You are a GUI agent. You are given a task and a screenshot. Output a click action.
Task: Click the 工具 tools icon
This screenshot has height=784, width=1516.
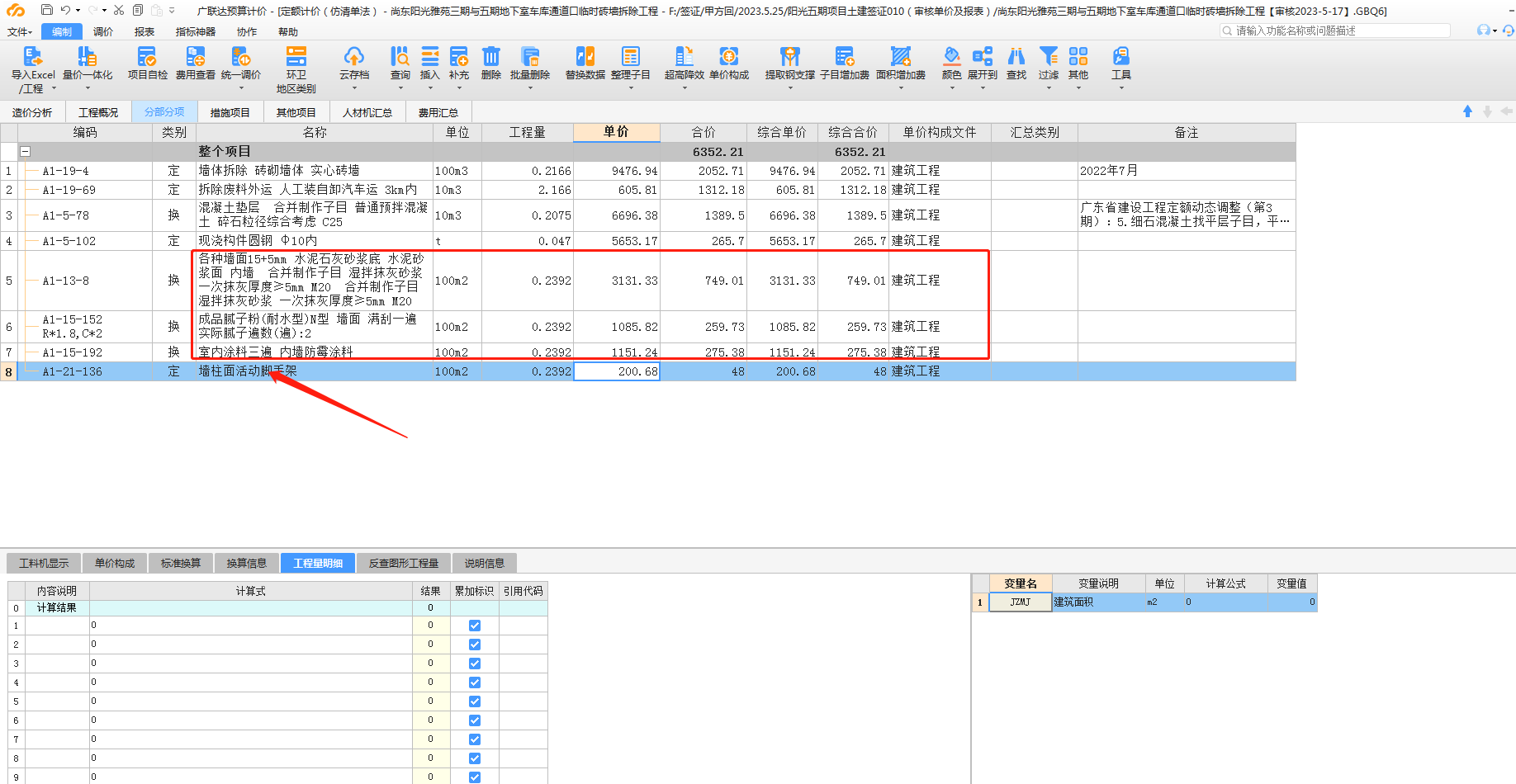(x=1121, y=56)
